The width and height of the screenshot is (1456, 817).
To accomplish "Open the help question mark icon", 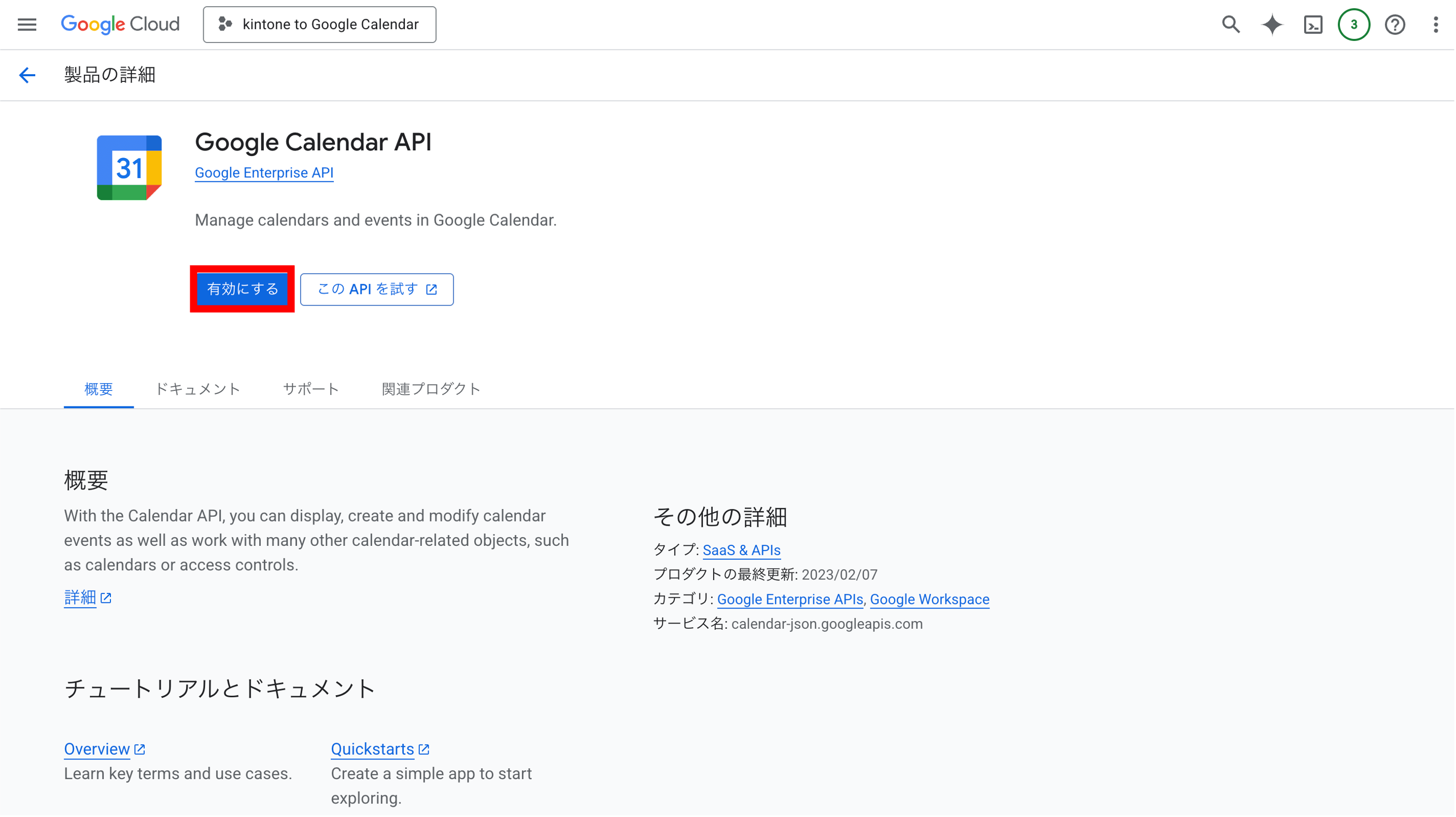I will tap(1394, 24).
